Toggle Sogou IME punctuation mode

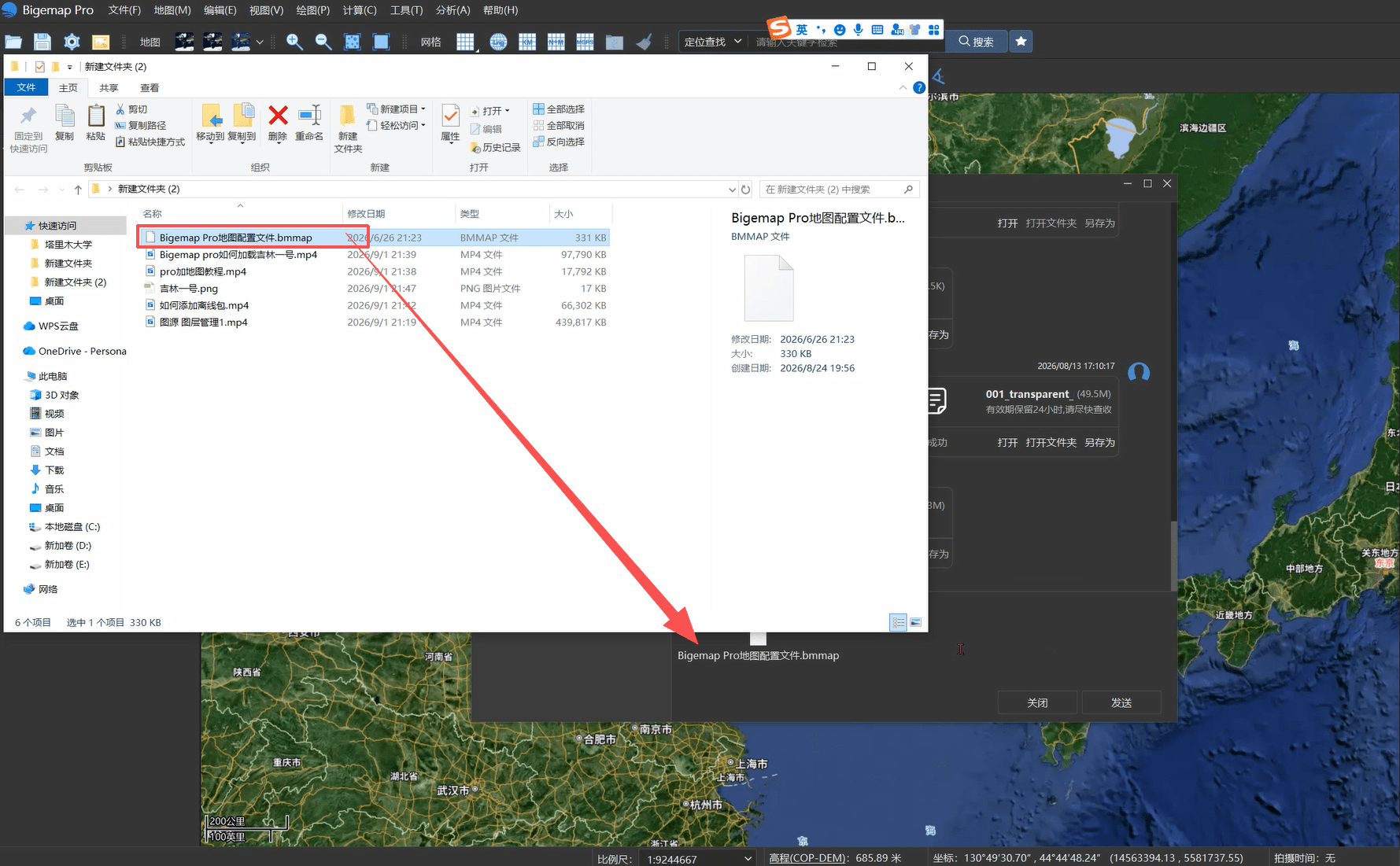(x=821, y=29)
